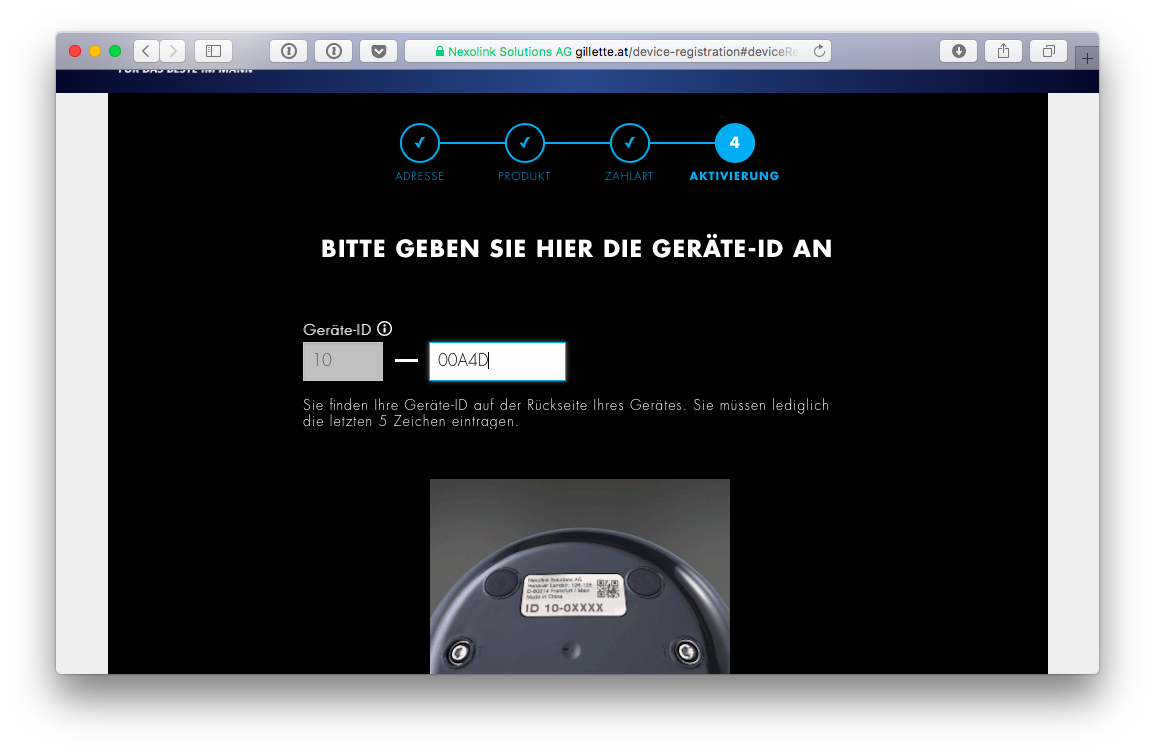This screenshot has height=754, width=1155.
Task: Focus the device ID field containing 00A4D
Action: [x=497, y=361]
